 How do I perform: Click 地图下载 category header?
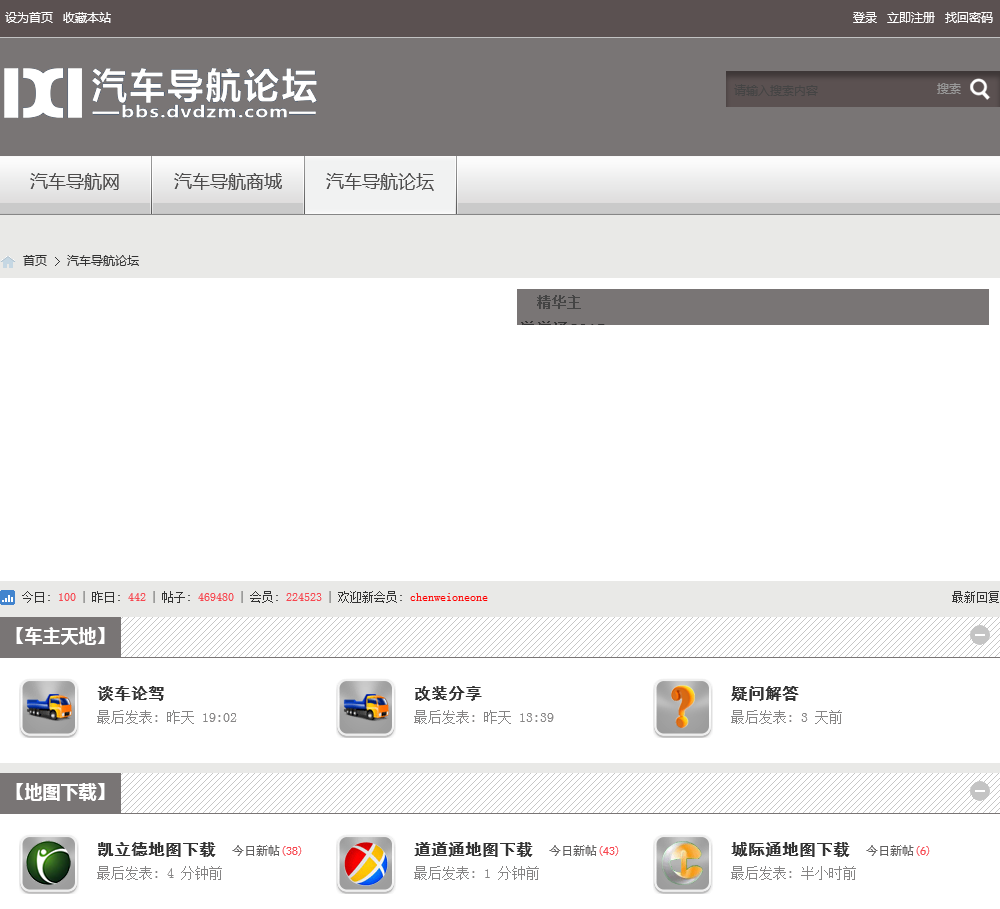(61, 793)
